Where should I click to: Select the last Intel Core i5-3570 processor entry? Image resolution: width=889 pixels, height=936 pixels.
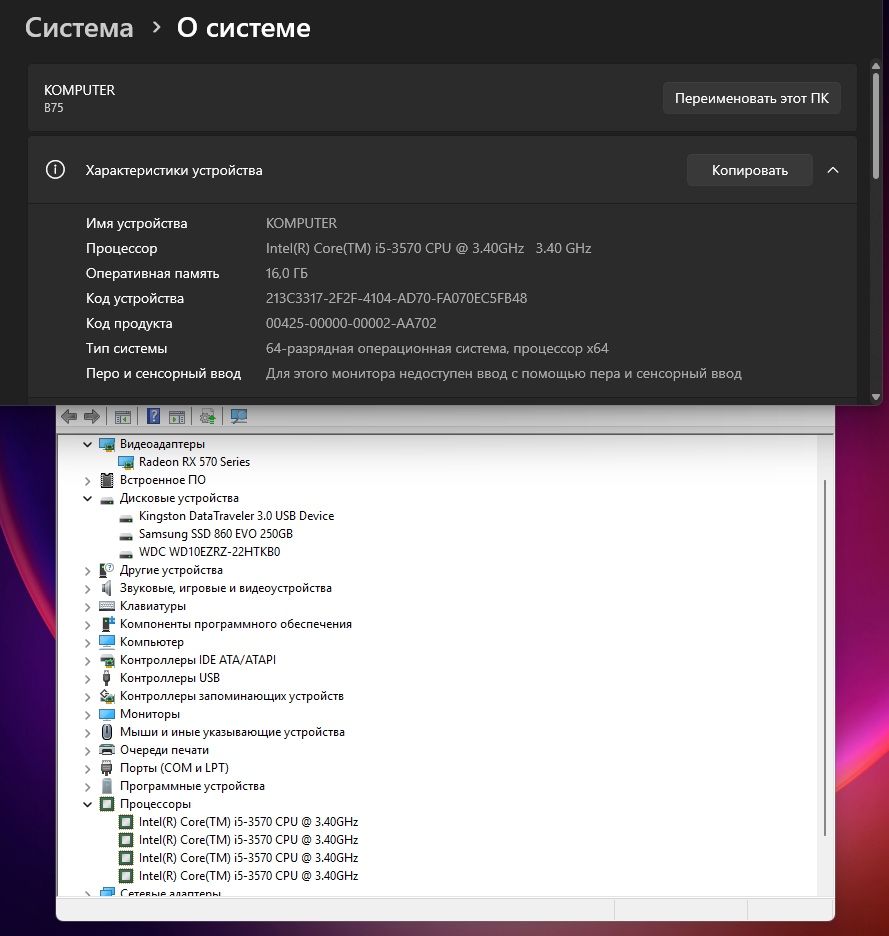[x=248, y=876]
